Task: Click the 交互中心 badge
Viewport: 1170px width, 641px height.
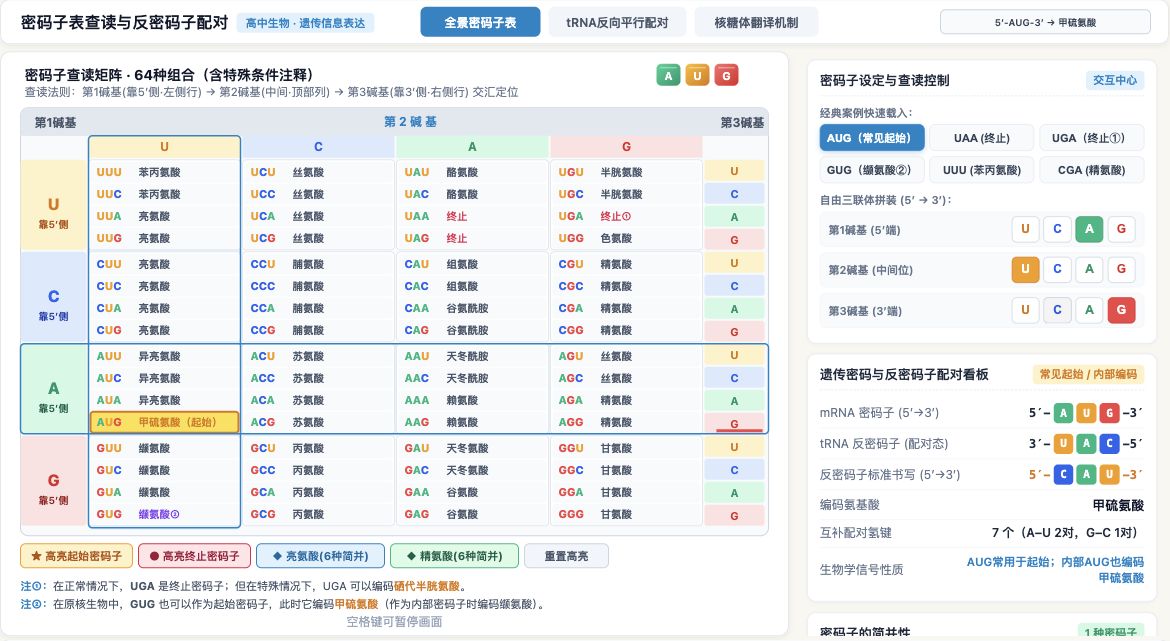Action: coord(1115,80)
